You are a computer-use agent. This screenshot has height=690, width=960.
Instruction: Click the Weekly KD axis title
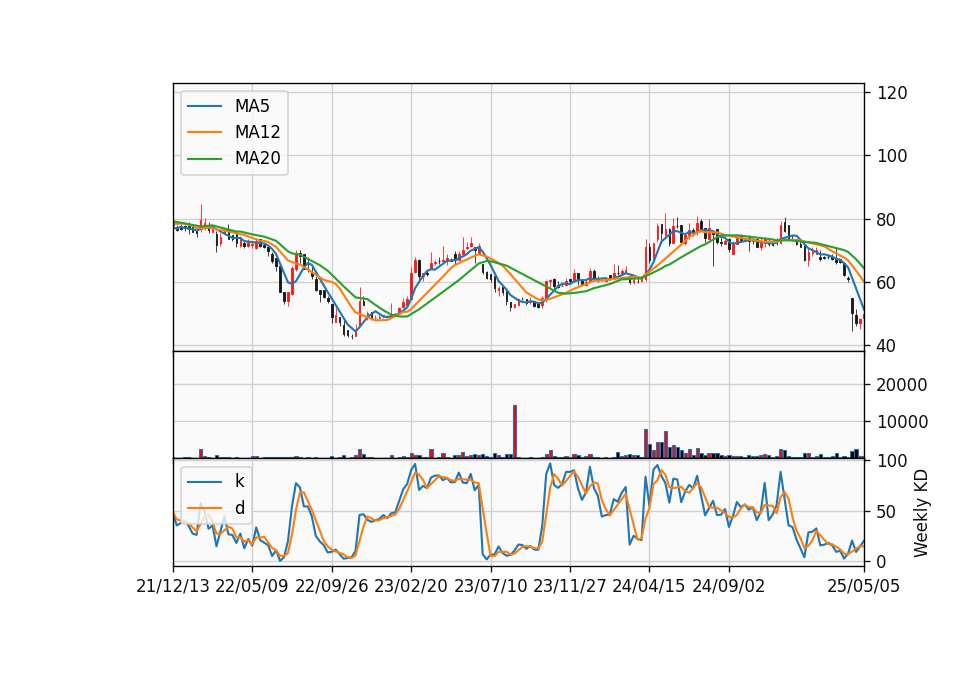coord(921,513)
